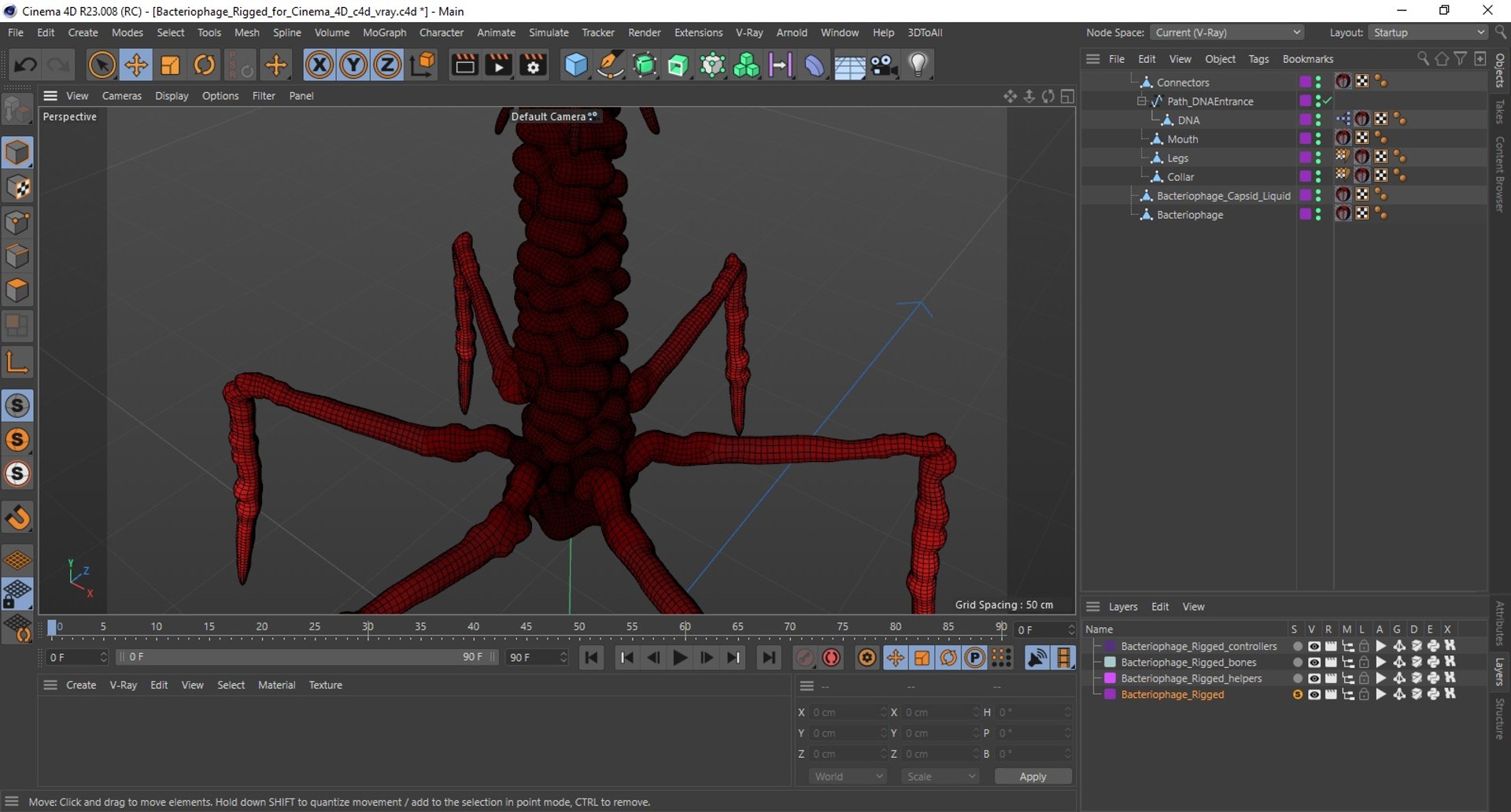The image size is (1511, 812).
Task: Open the Scale mode dropdown
Action: click(940, 777)
